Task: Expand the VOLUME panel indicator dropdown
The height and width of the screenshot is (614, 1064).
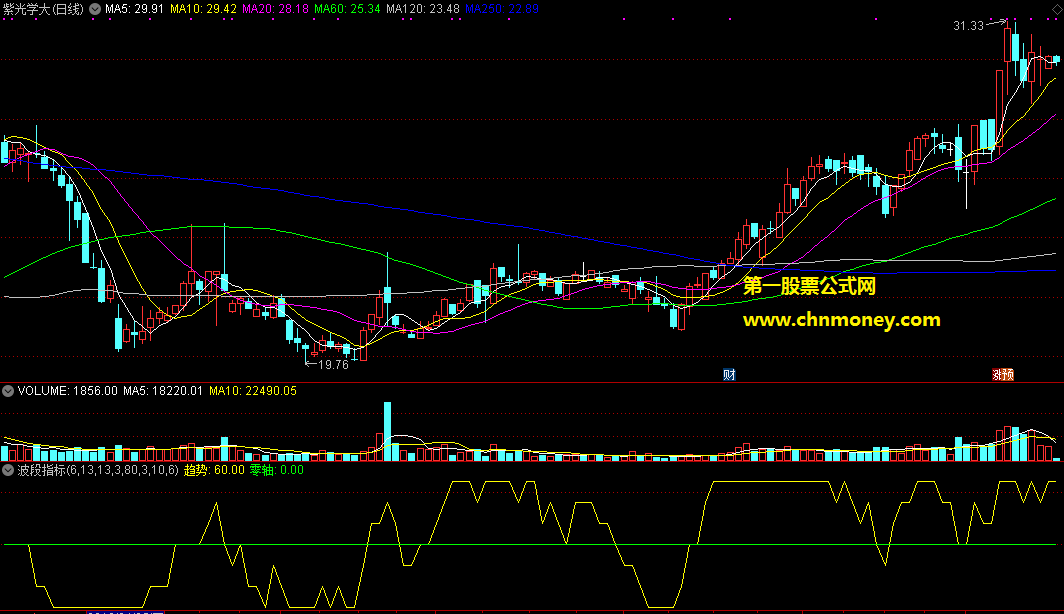Action: (8, 391)
